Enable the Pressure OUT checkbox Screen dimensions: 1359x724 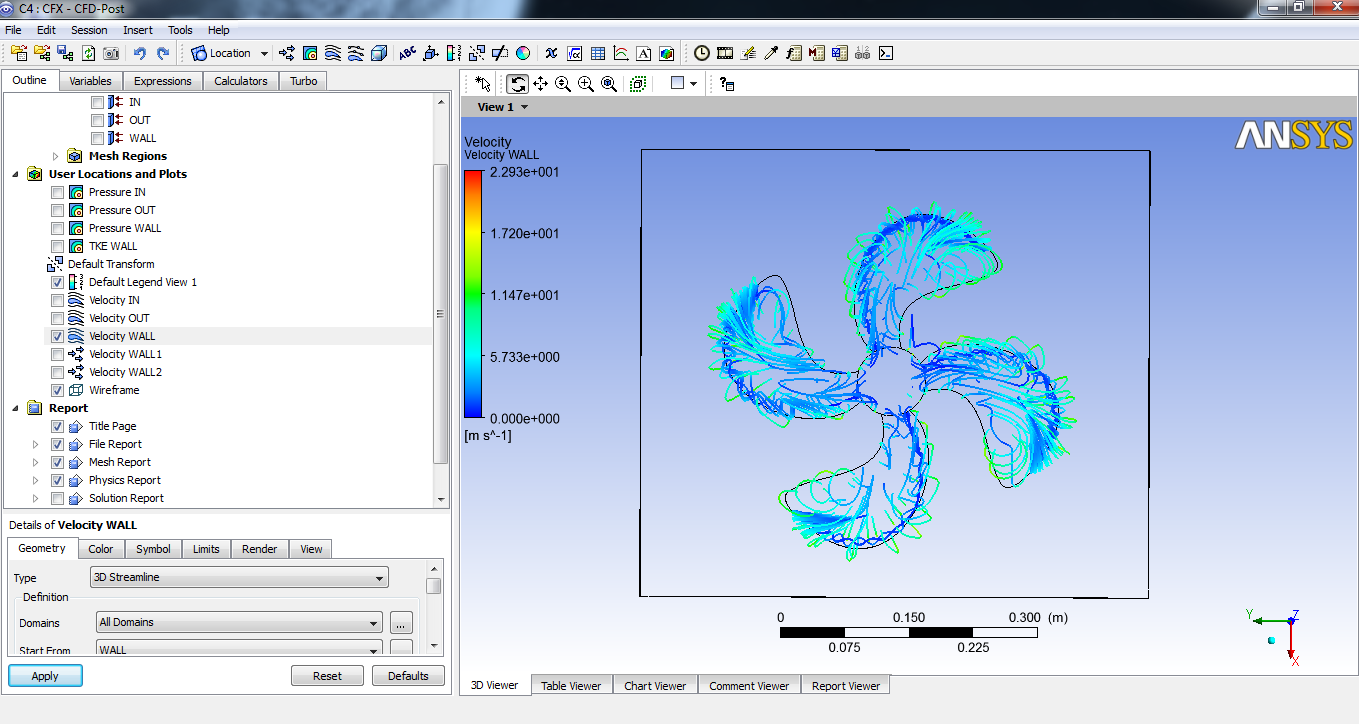[x=58, y=210]
